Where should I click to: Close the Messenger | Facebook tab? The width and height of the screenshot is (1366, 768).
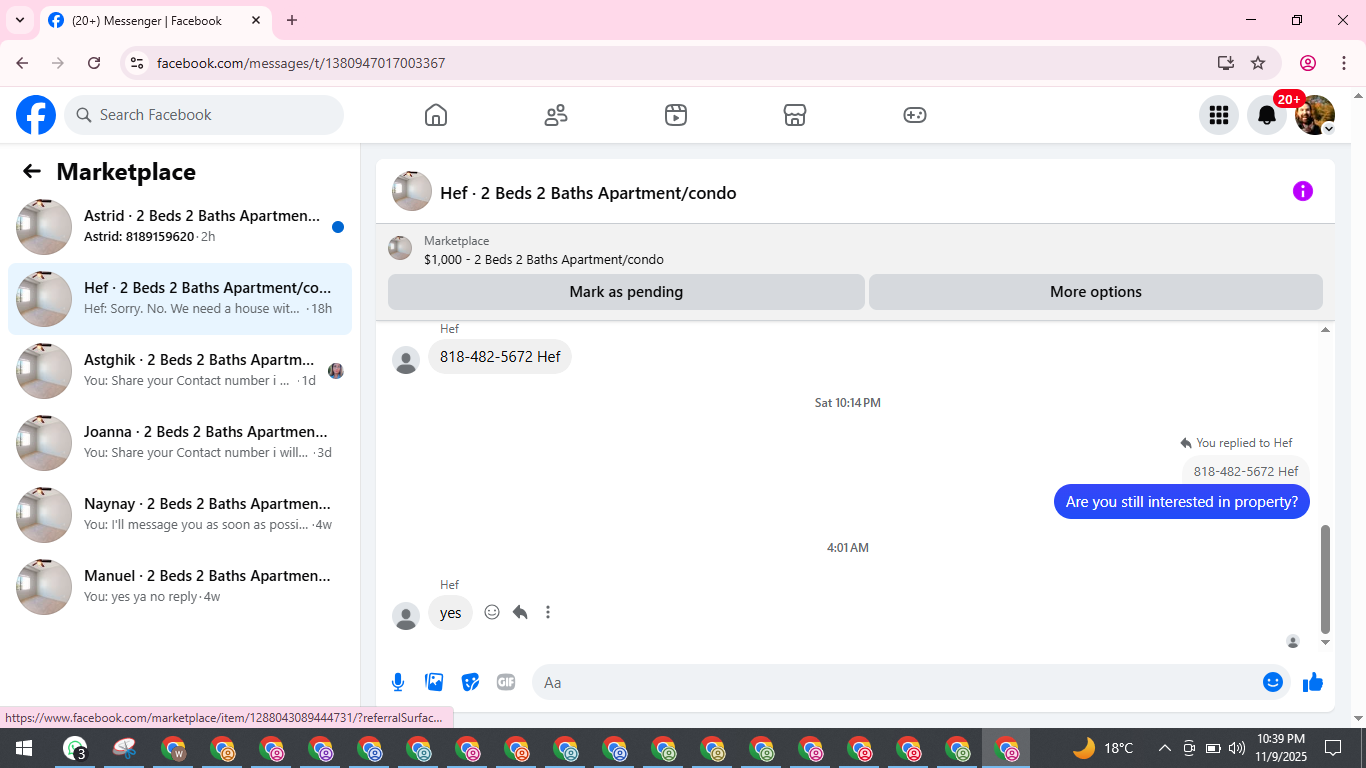click(x=255, y=20)
